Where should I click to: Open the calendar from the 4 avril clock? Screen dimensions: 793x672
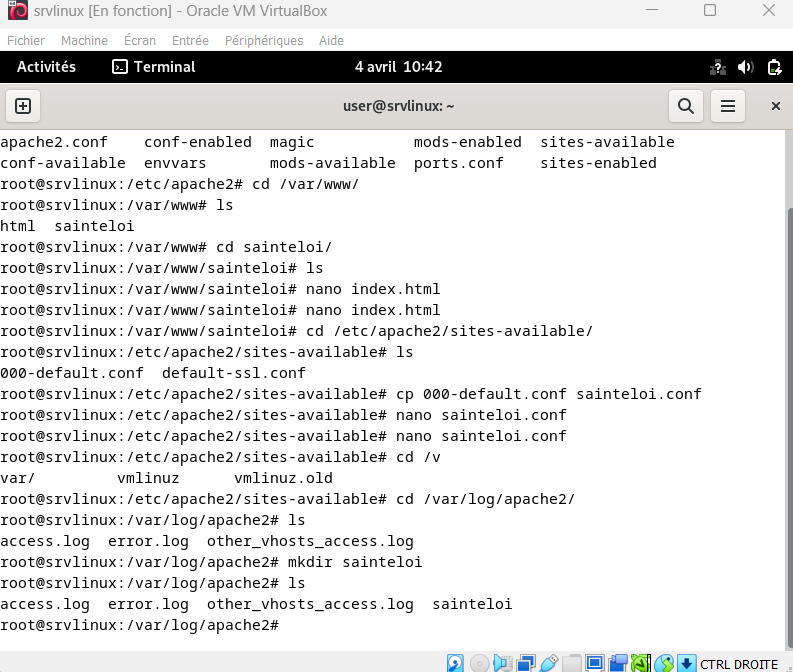tap(398, 67)
